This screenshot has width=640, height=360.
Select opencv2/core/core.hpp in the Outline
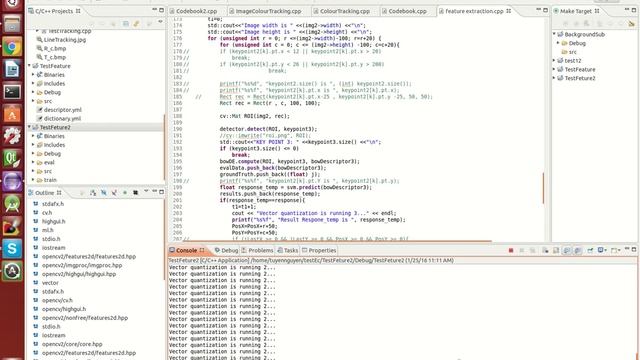(72, 344)
